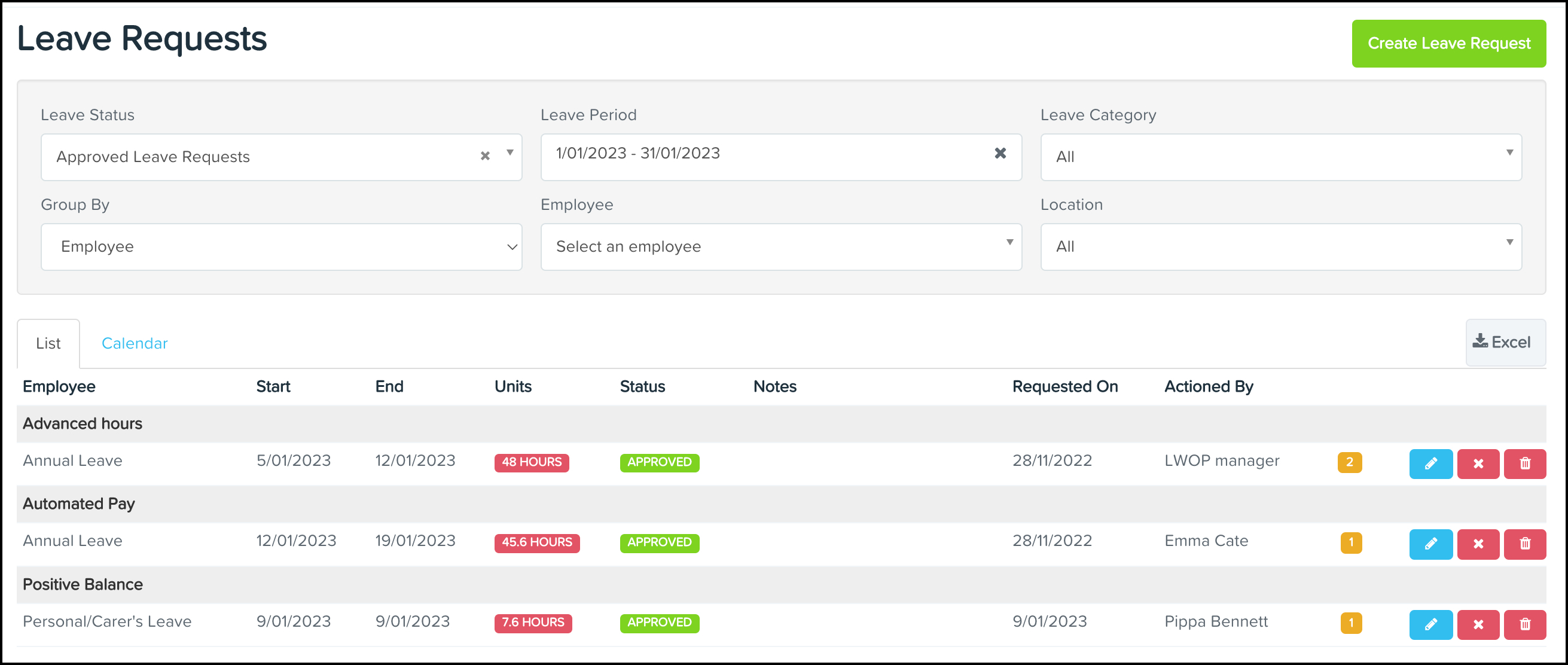Edit the Advanced hours Annual Leave request
Screen dimensions: 1568x665
tap(1430, 463)
